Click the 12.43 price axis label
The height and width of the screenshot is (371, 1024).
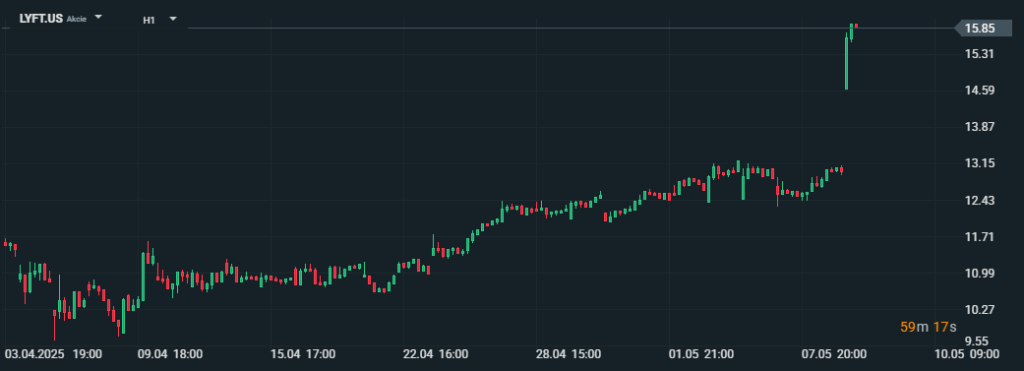tap(980, 200)
